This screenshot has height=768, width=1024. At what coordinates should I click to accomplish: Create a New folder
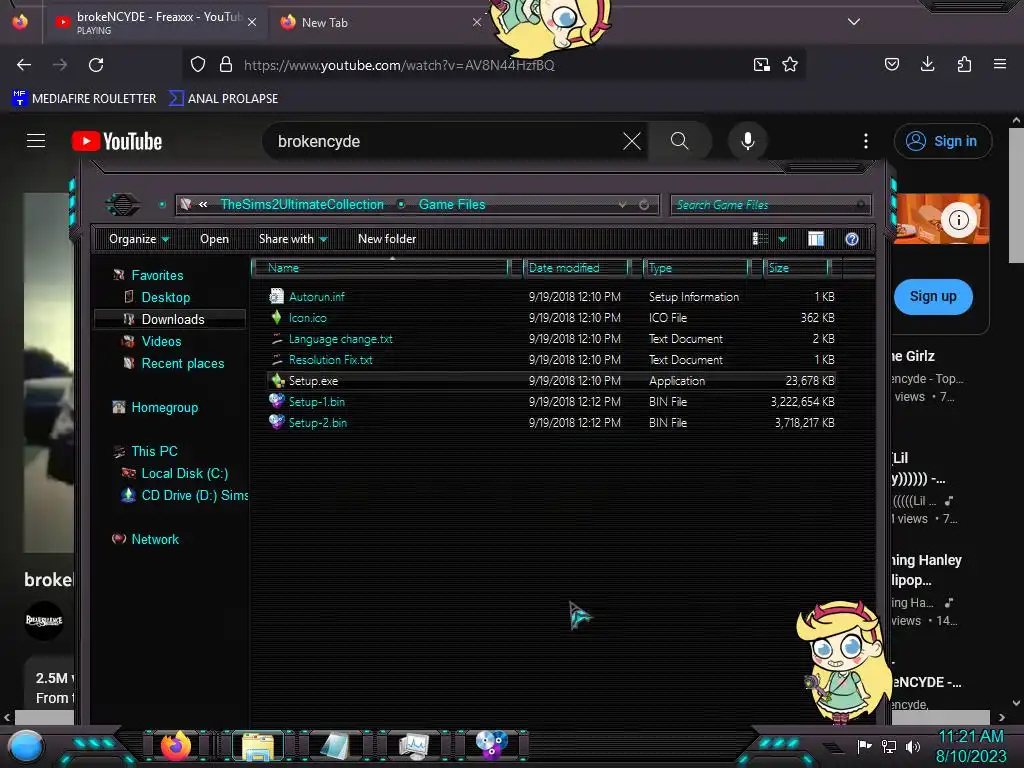click(x=387, y=239)
